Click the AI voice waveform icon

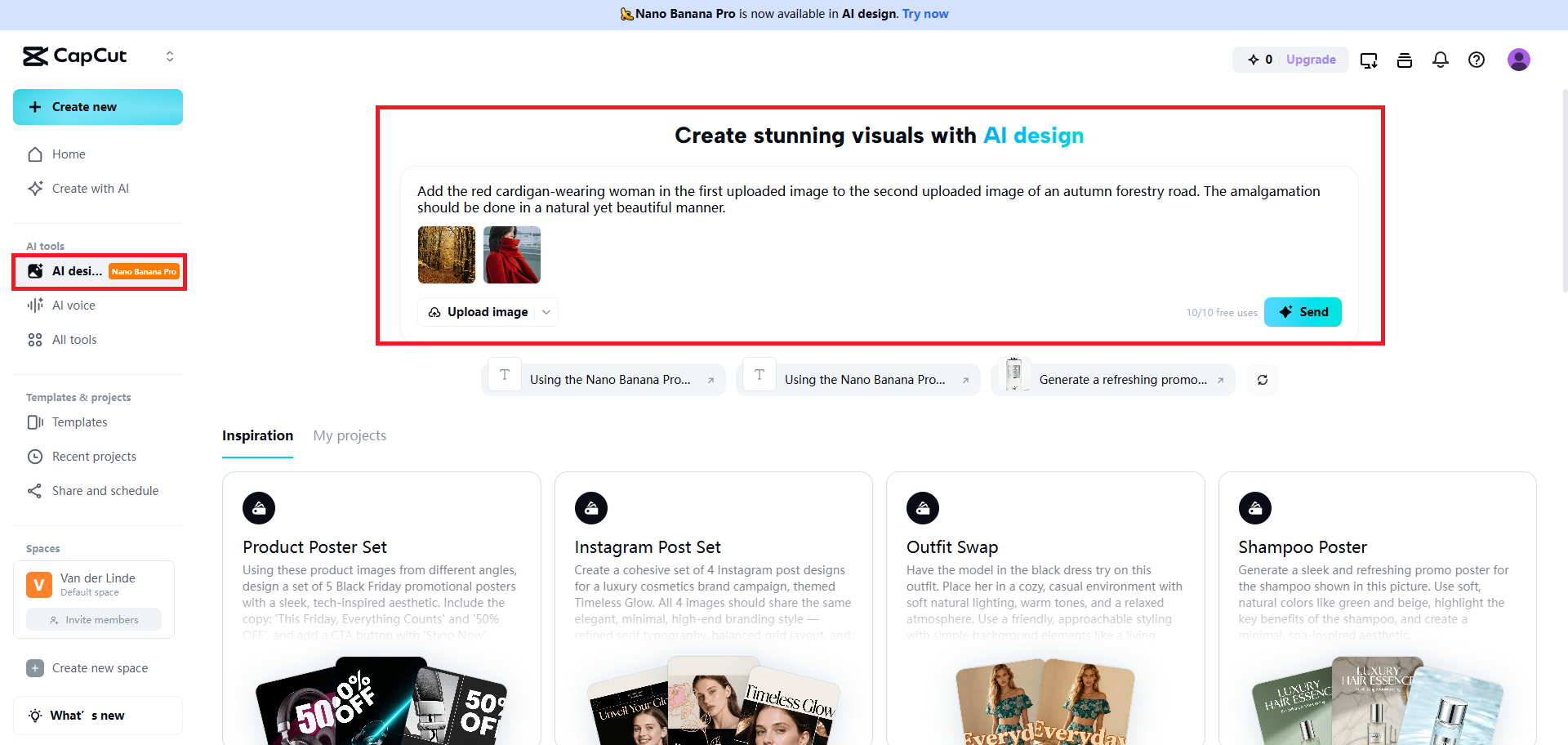pos(35,306)
